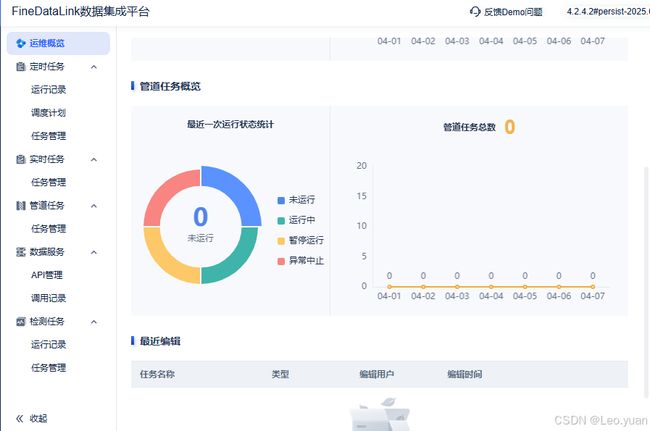
Task: Open 运行记录 under 检测任务
Action: tap(49, 345)
